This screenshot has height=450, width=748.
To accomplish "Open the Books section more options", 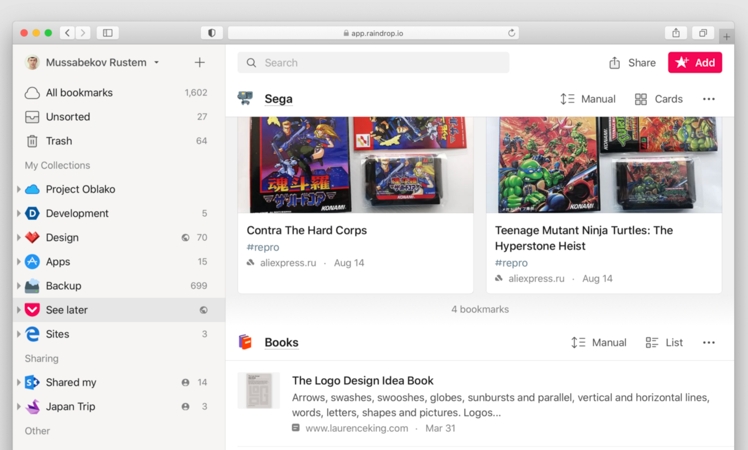I will [708, 342].
